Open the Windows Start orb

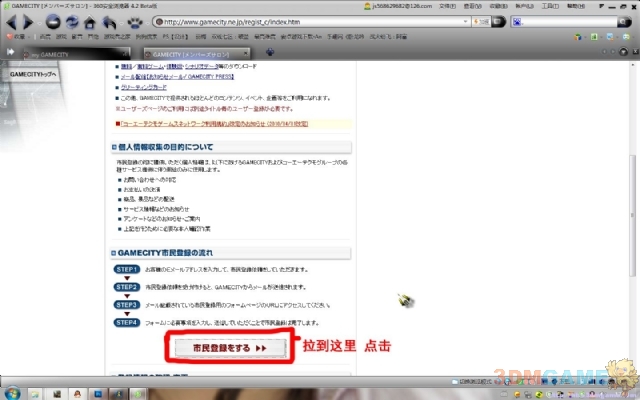click(12, 389)
